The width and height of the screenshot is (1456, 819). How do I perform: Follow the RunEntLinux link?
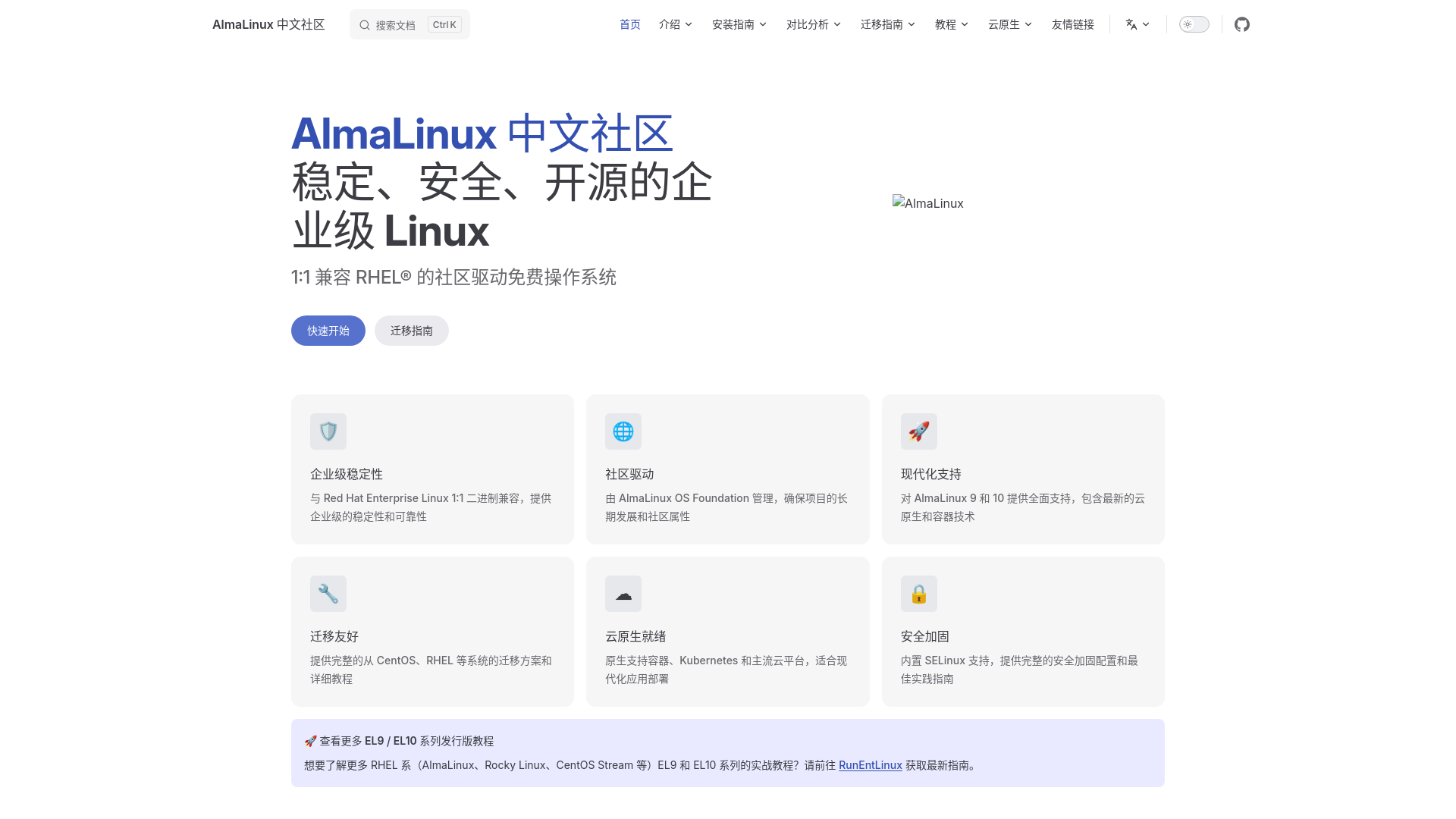coord(871,765)
